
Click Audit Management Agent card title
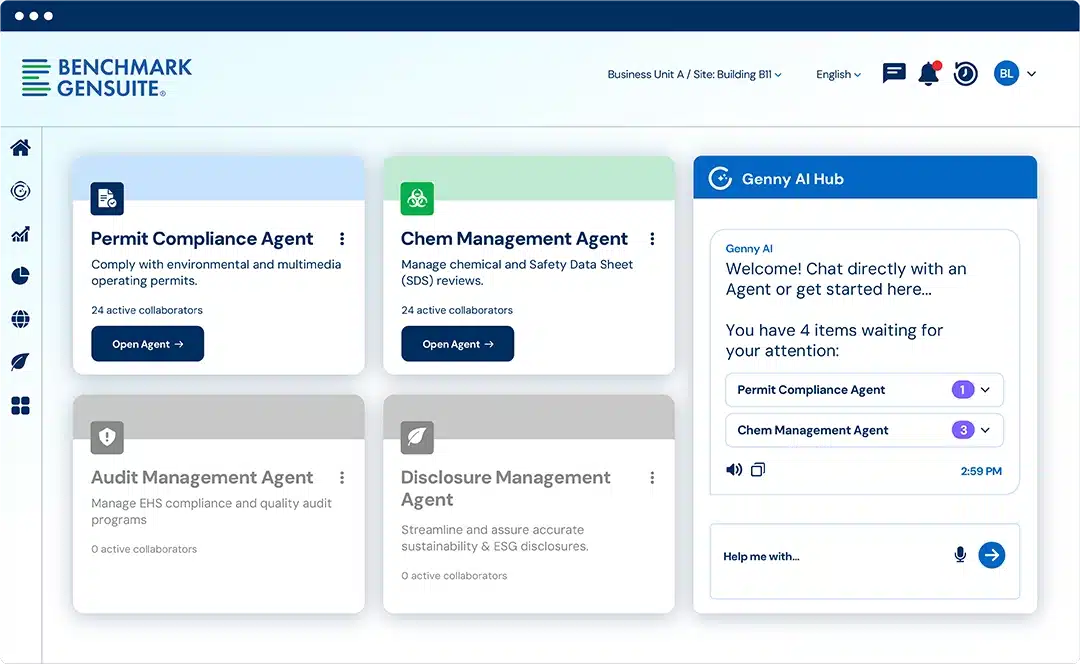pos(202,477)
